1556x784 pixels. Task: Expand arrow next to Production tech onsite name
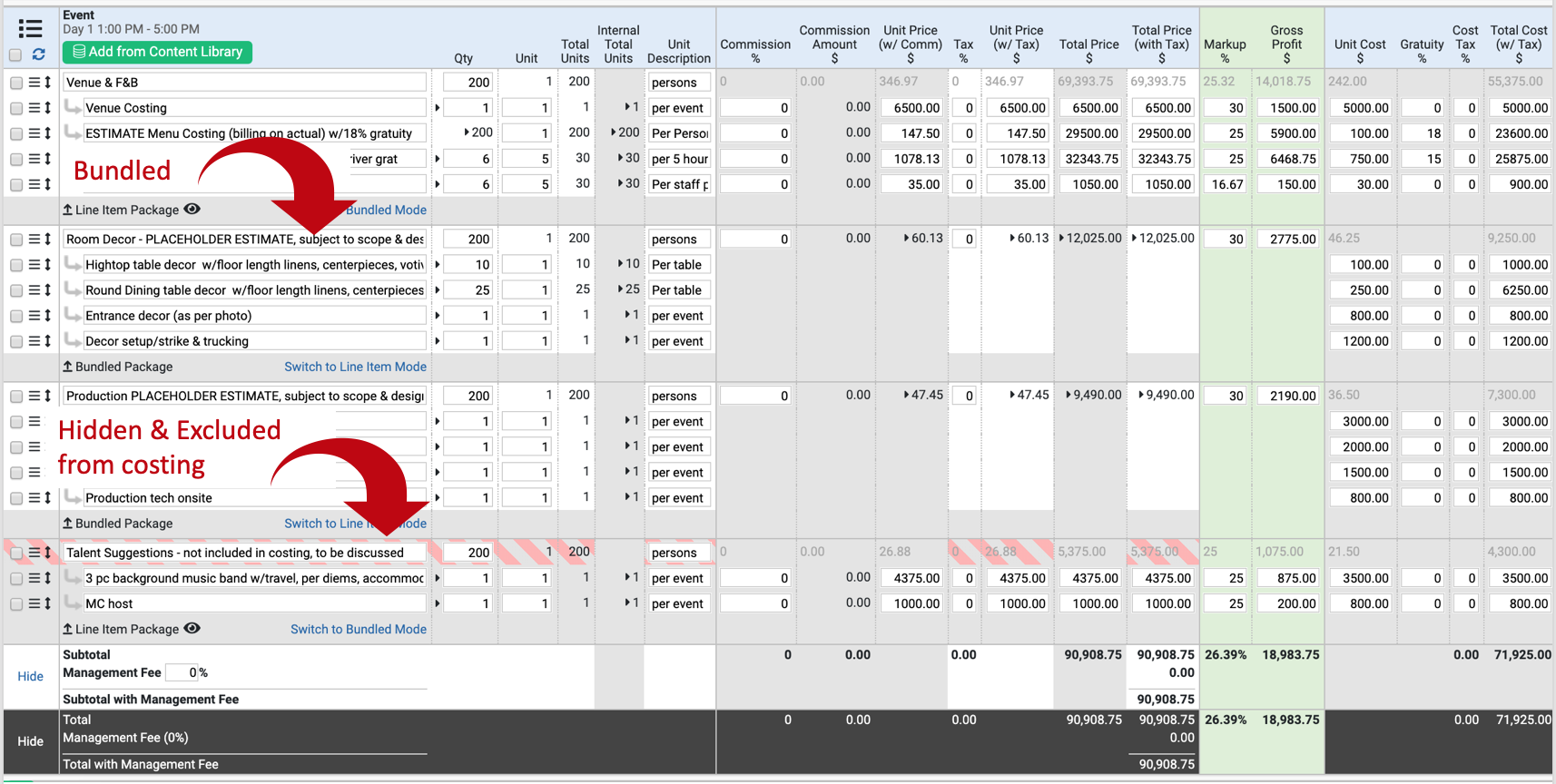437,498
